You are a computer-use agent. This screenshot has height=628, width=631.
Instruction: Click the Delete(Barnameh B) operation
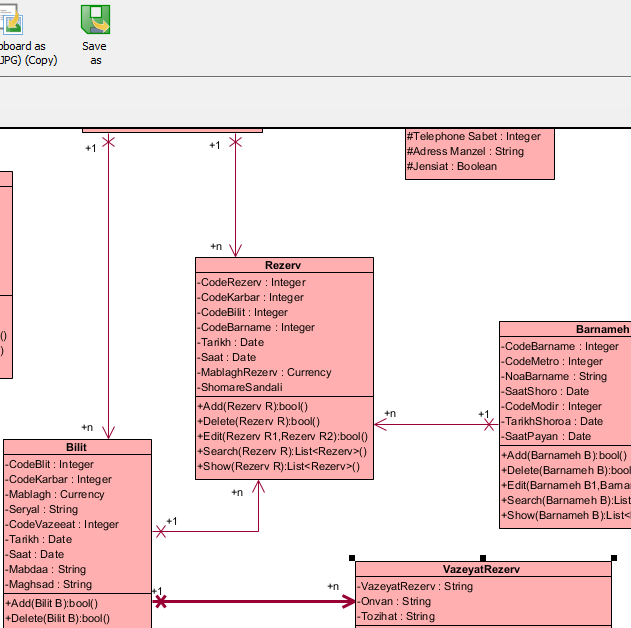566,470
